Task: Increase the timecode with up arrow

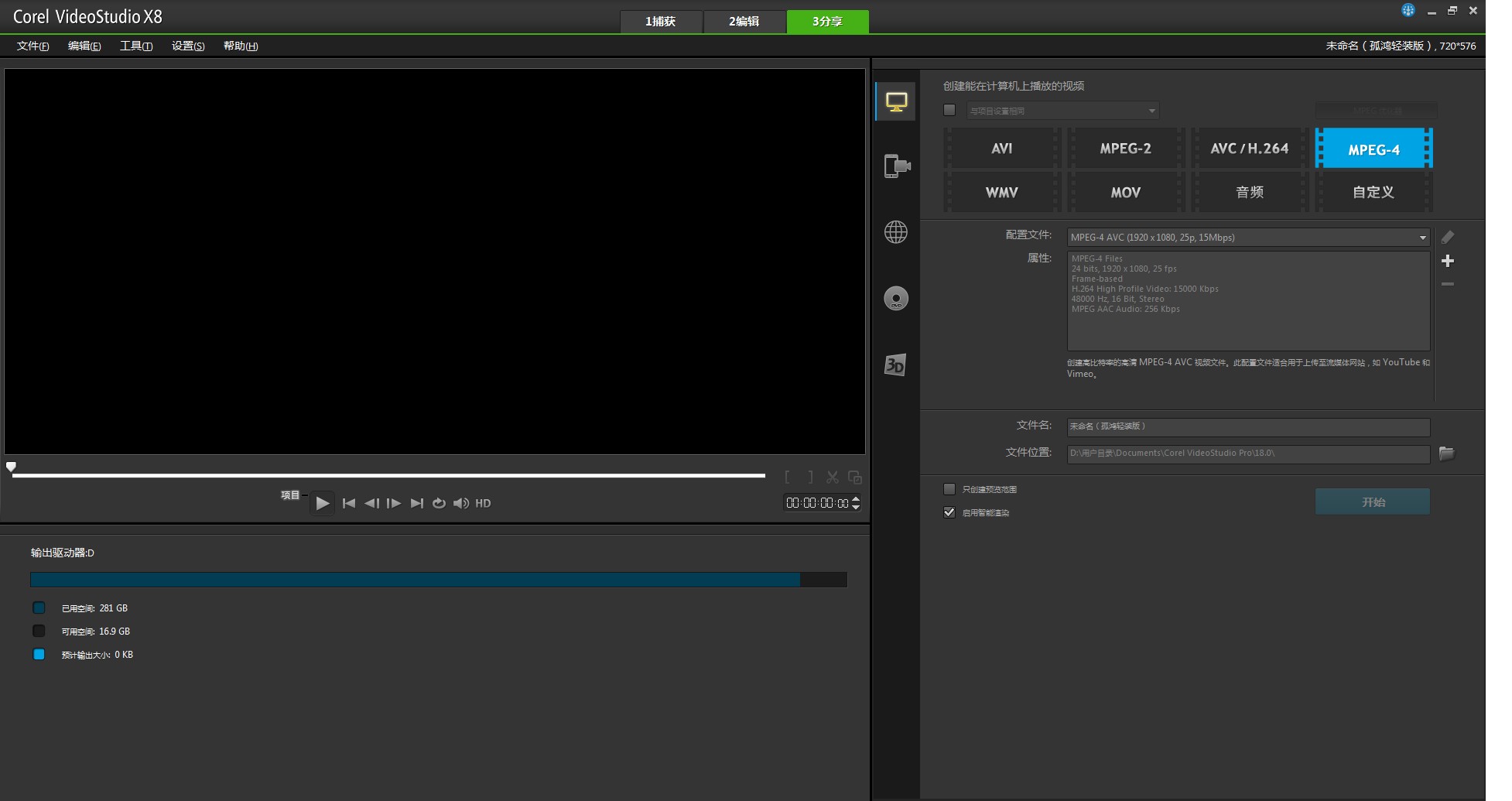Action: [856, 499]
